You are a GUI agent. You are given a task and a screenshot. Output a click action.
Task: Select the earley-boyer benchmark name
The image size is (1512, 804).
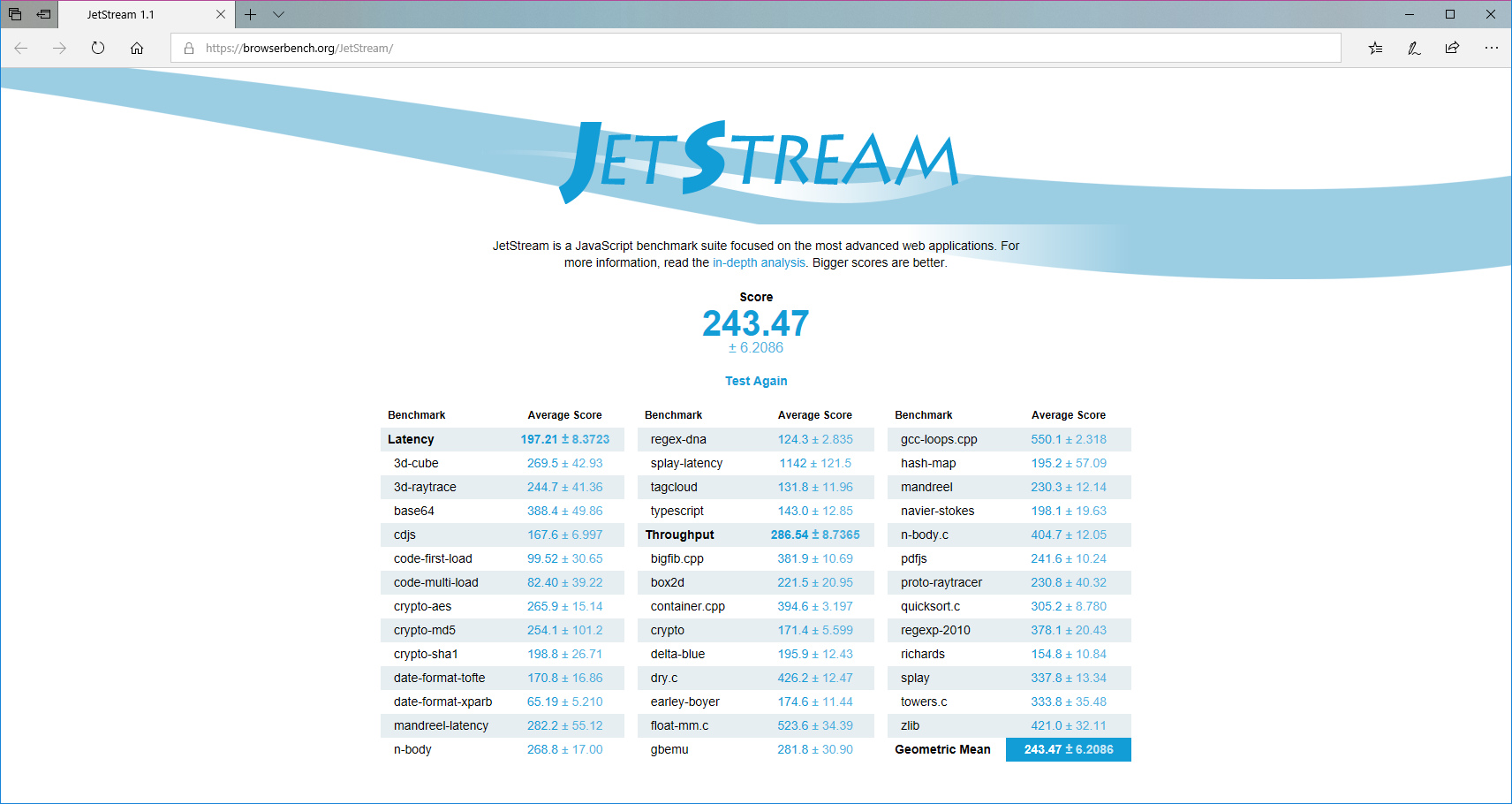pyautogui.click(x=685, y=702)
